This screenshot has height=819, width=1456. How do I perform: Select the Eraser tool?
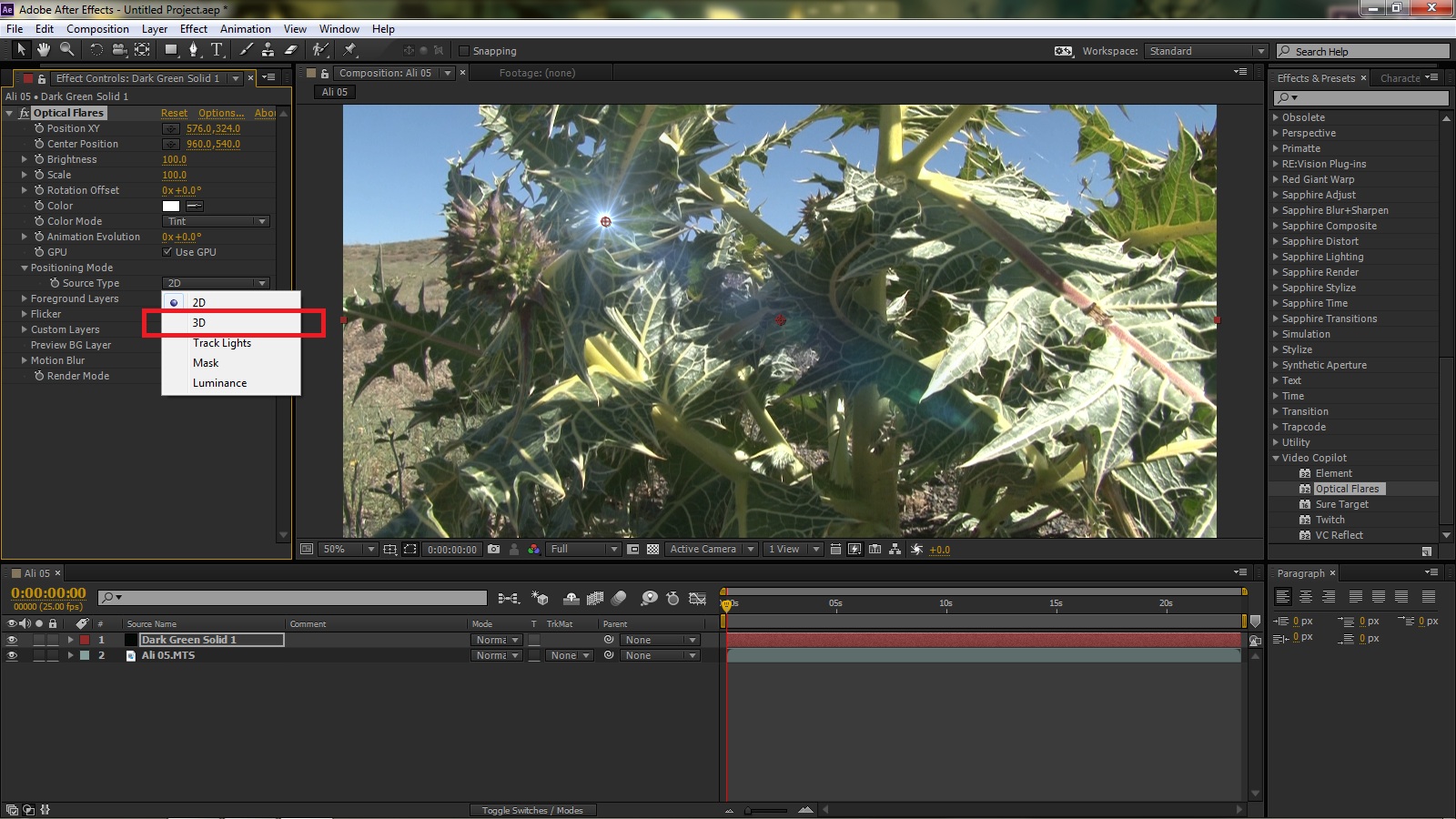point(291,50)
